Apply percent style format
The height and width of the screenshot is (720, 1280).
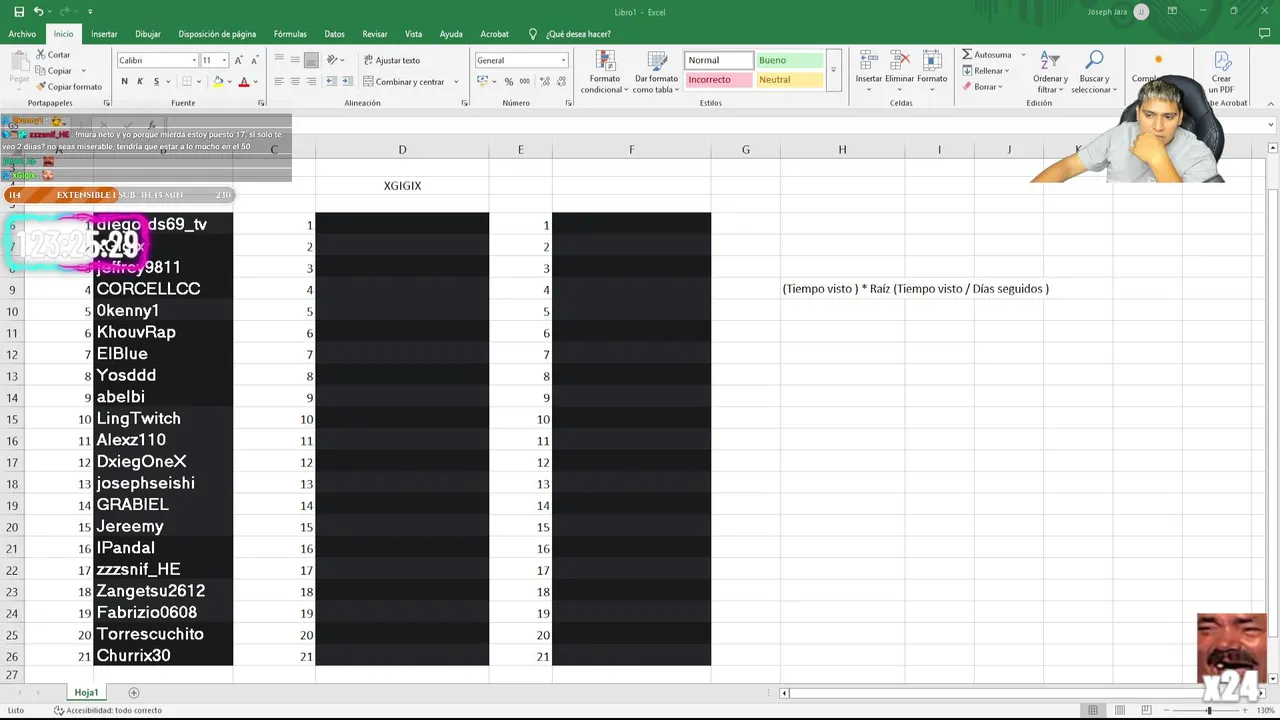[509, 82]
